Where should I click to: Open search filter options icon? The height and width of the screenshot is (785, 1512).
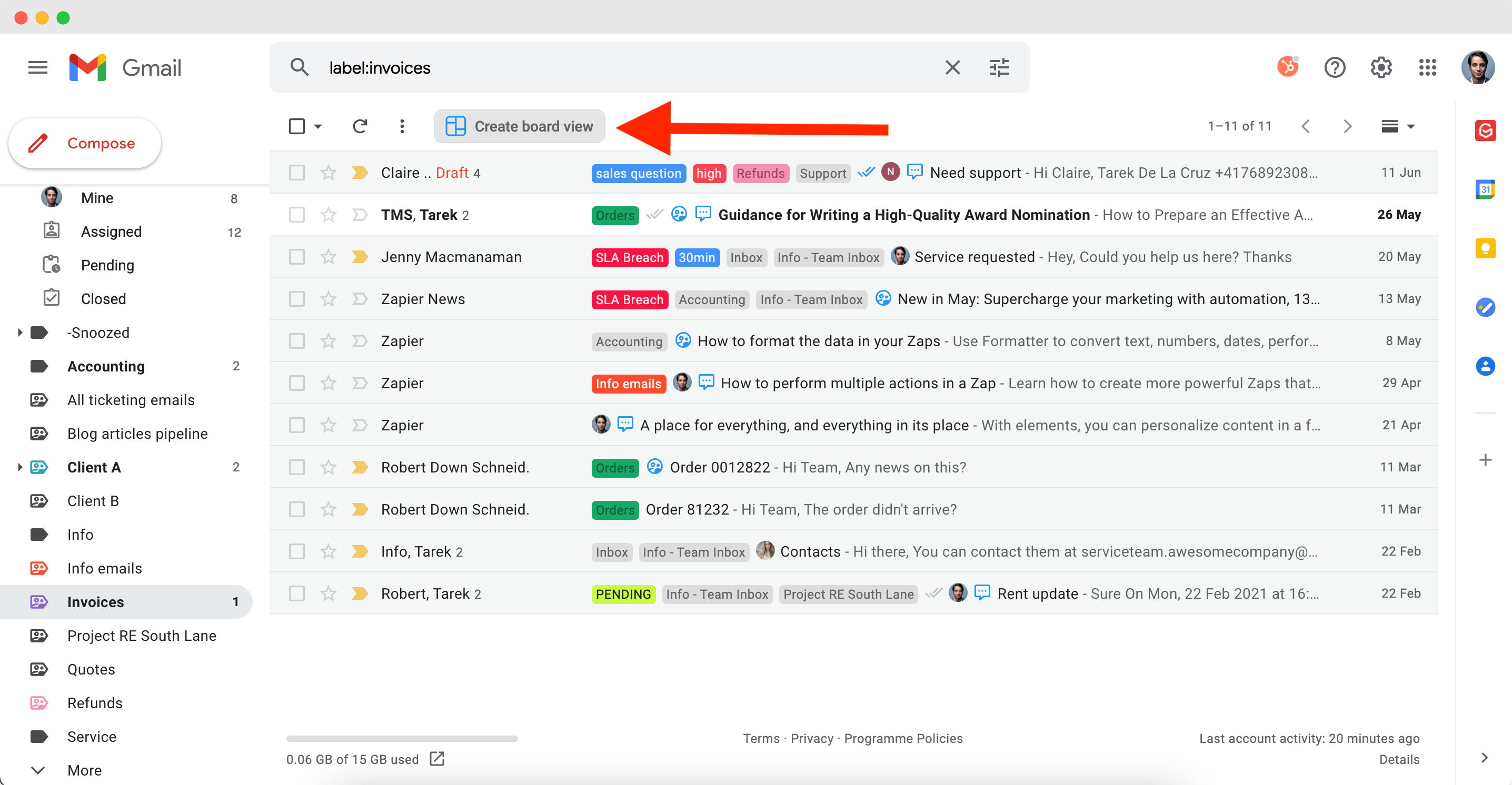(999, 67)
